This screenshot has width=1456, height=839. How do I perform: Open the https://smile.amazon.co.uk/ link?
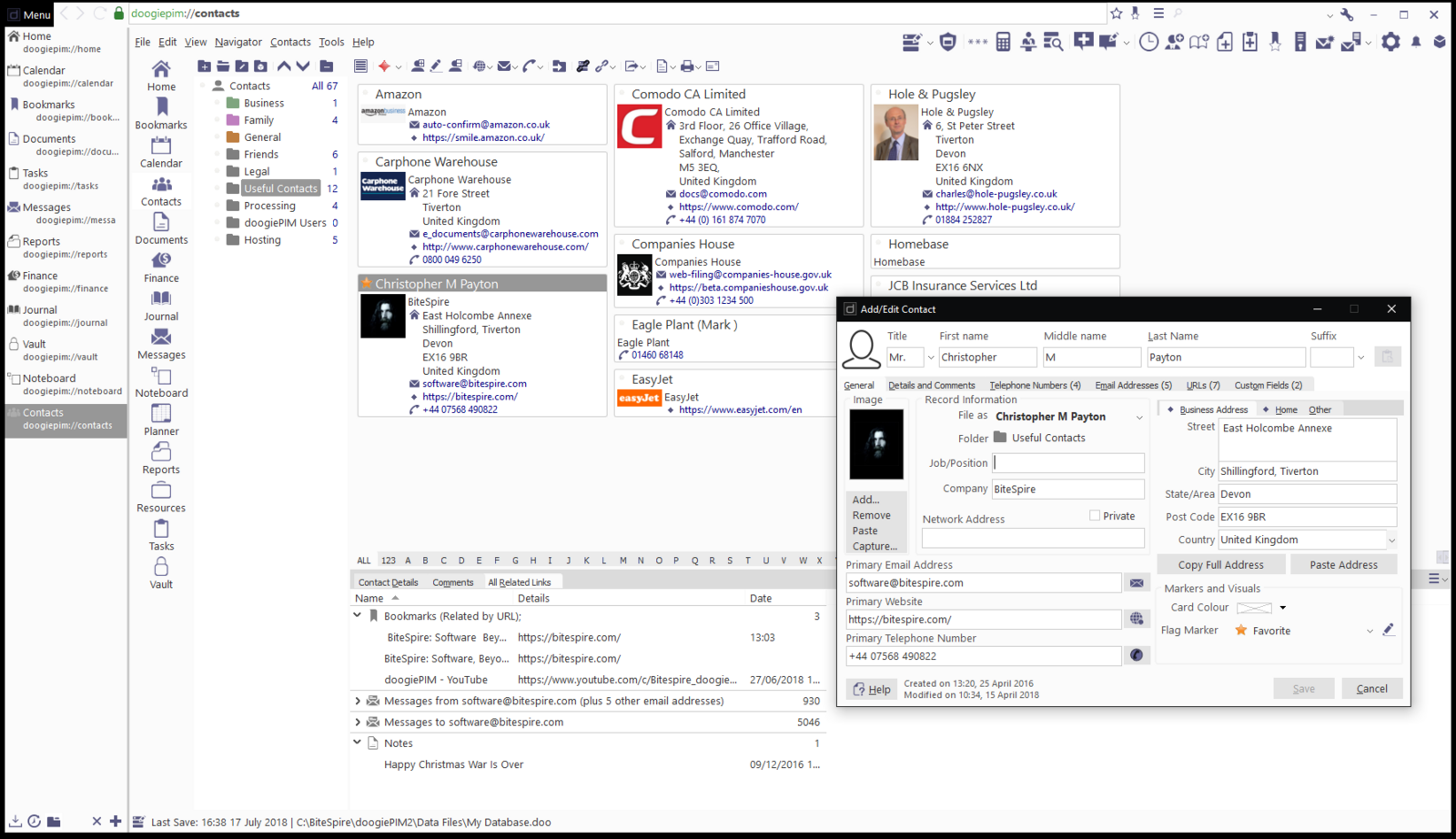[483, 137]
